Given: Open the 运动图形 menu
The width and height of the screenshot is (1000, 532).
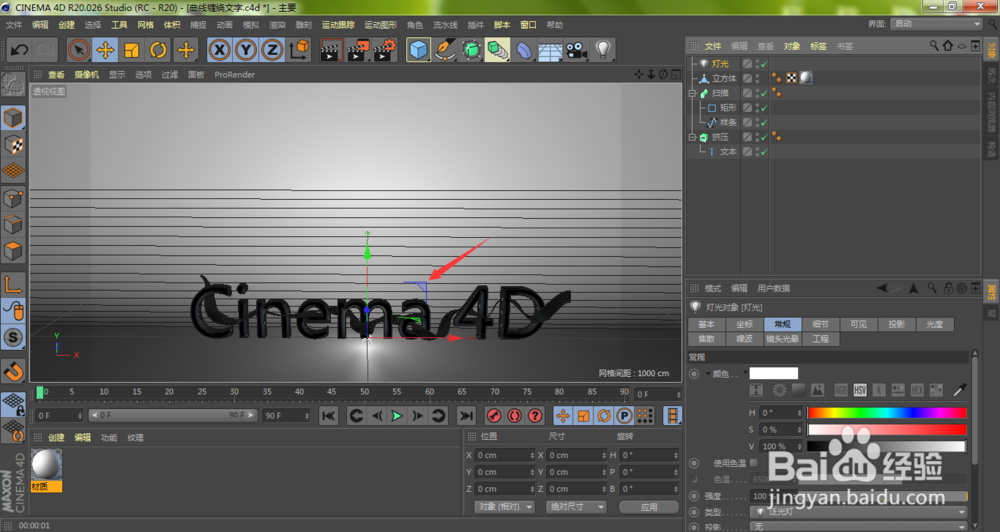Looking at the screenshot, I should coord(380,25).
